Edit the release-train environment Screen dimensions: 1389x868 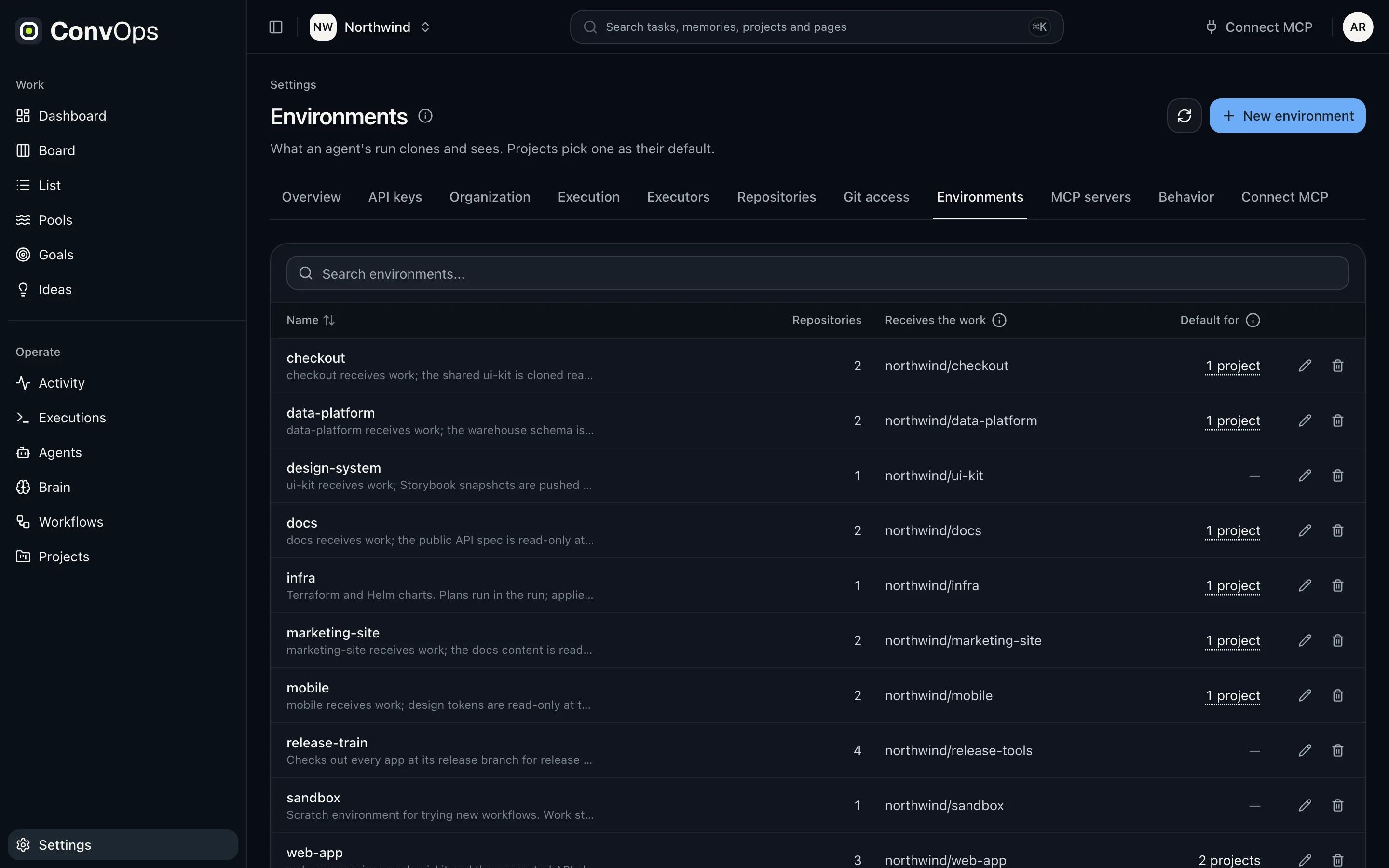(x=1305, y=750)
